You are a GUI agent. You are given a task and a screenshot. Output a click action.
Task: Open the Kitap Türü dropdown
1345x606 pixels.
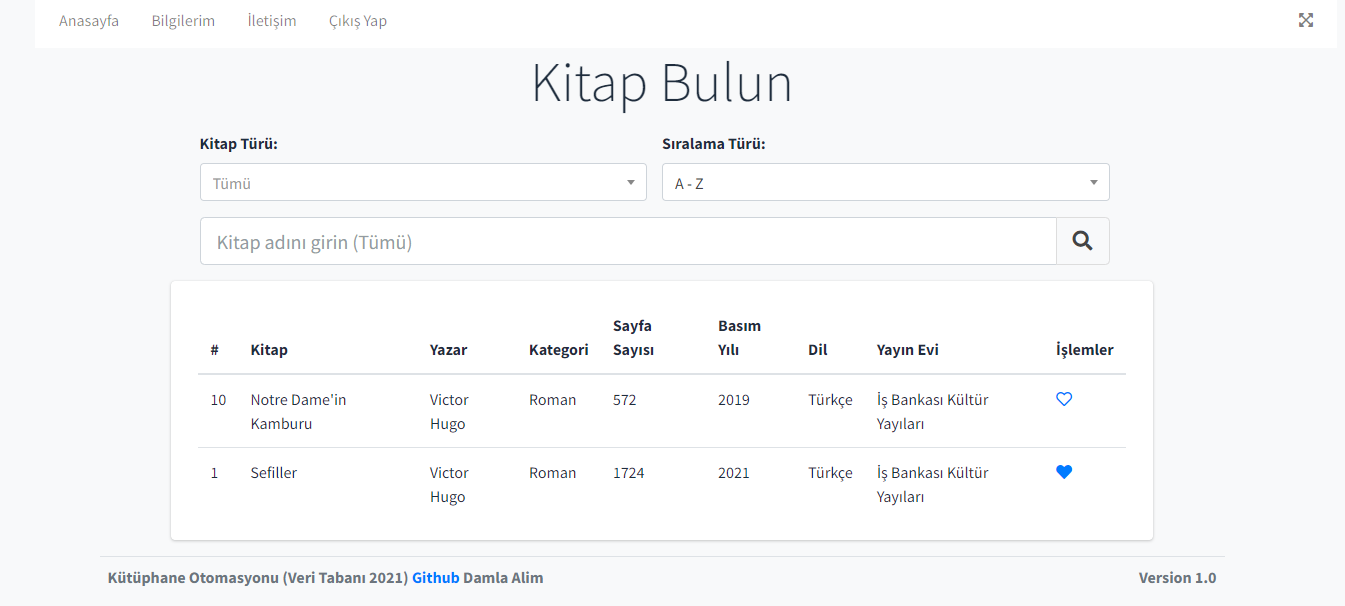coord(423,181)
